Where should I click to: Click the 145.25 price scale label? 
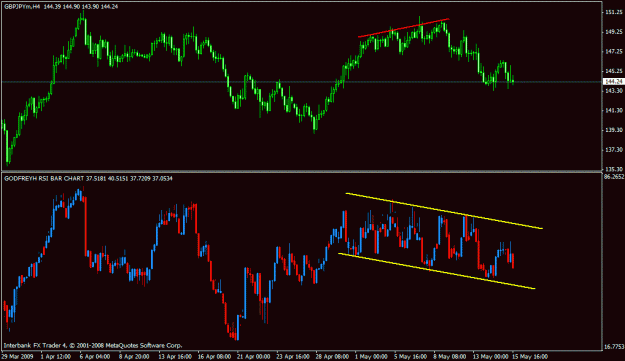[x=614, y=71]
